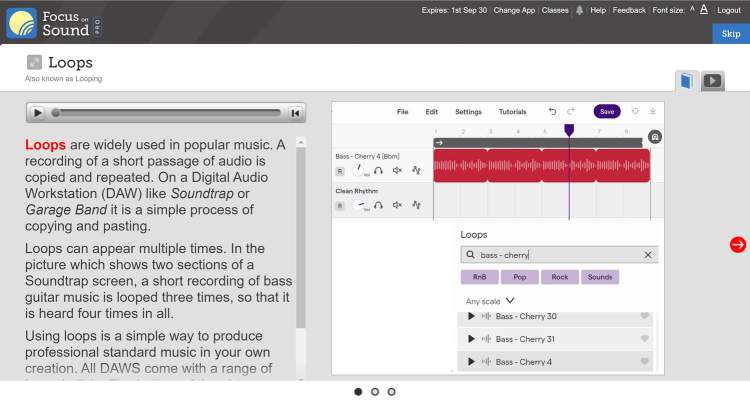Click the round icon at timeline end
Image resolution: width=750 pixels, height=411 pixels.
(654, 137)
